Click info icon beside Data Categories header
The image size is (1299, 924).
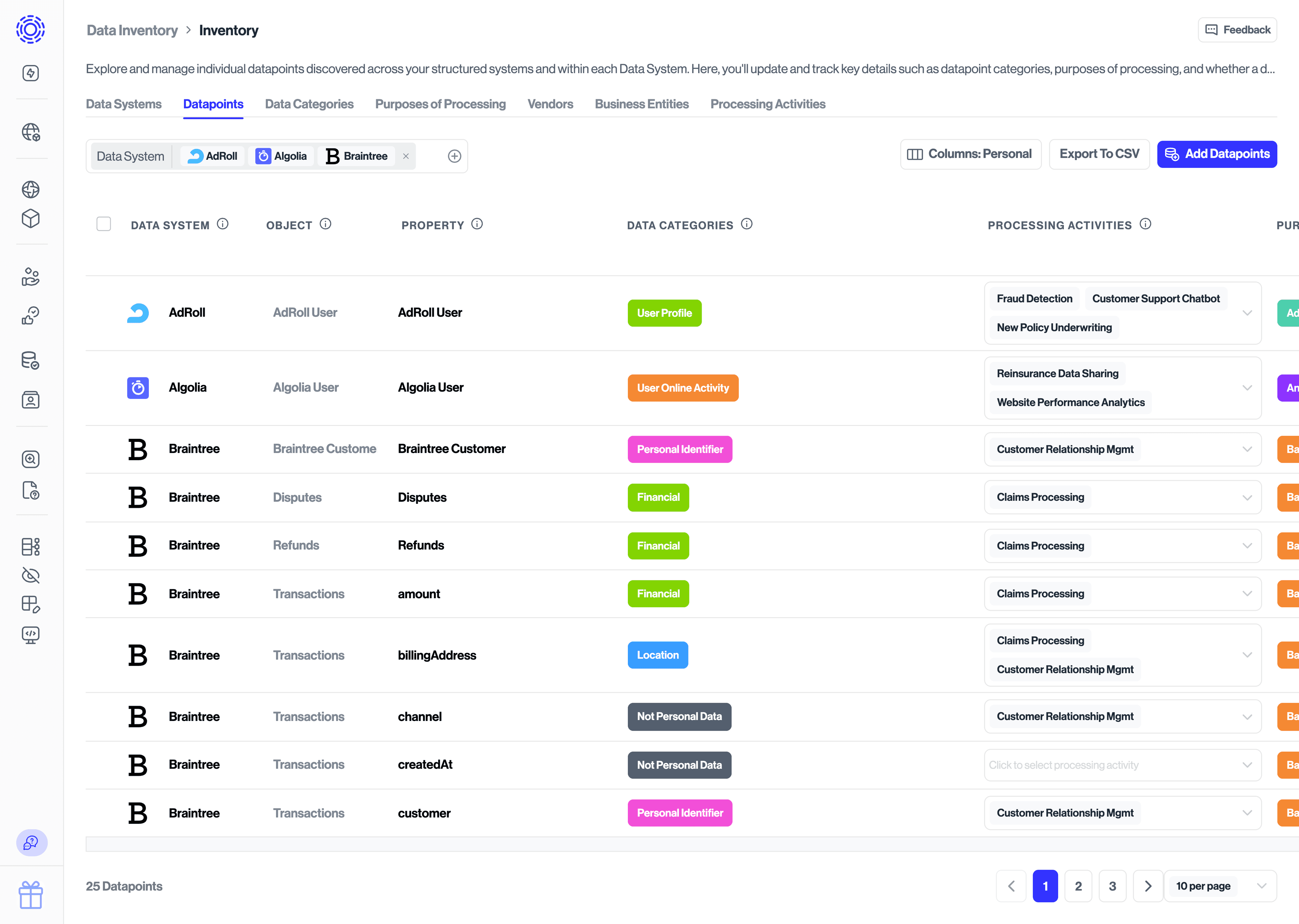[747, 224]
